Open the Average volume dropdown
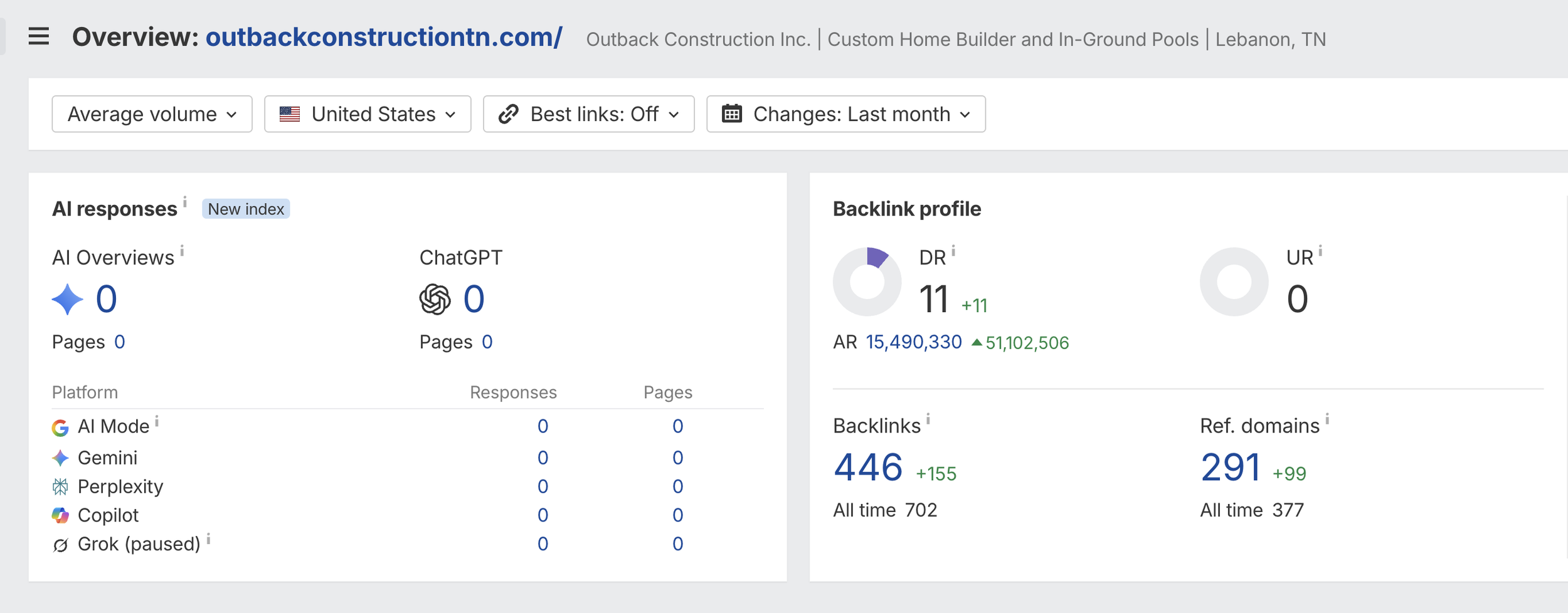Viewport: 1568px width, 613px height. (152, 114)
